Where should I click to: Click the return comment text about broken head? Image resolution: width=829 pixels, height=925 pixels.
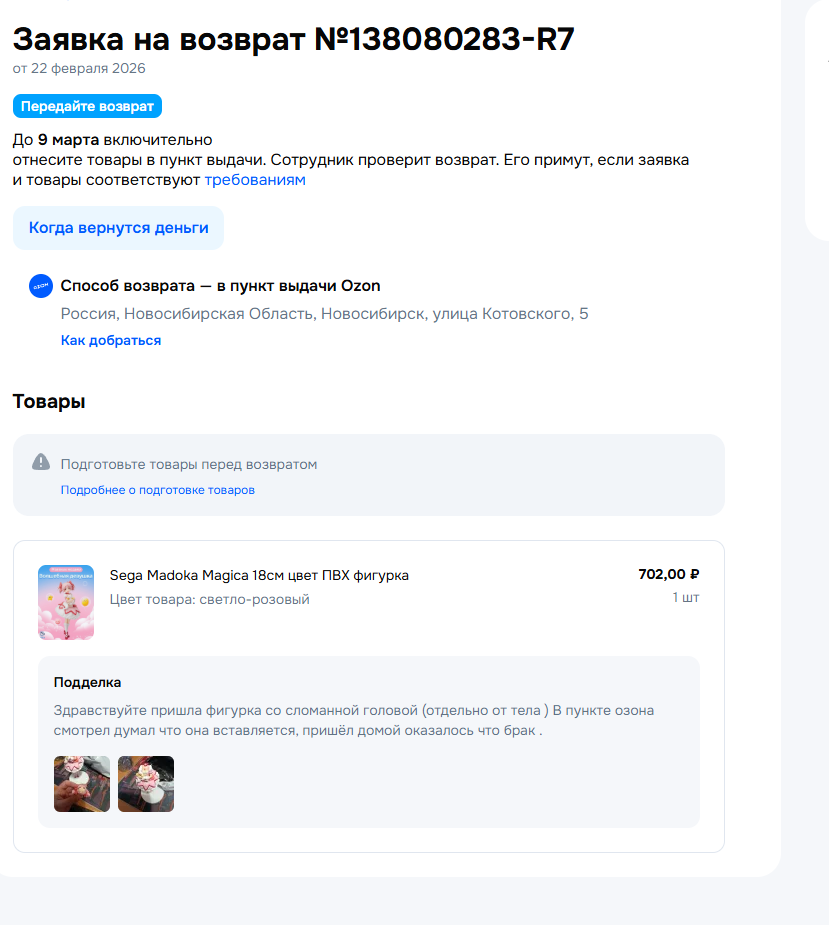[x=354, y=720]
